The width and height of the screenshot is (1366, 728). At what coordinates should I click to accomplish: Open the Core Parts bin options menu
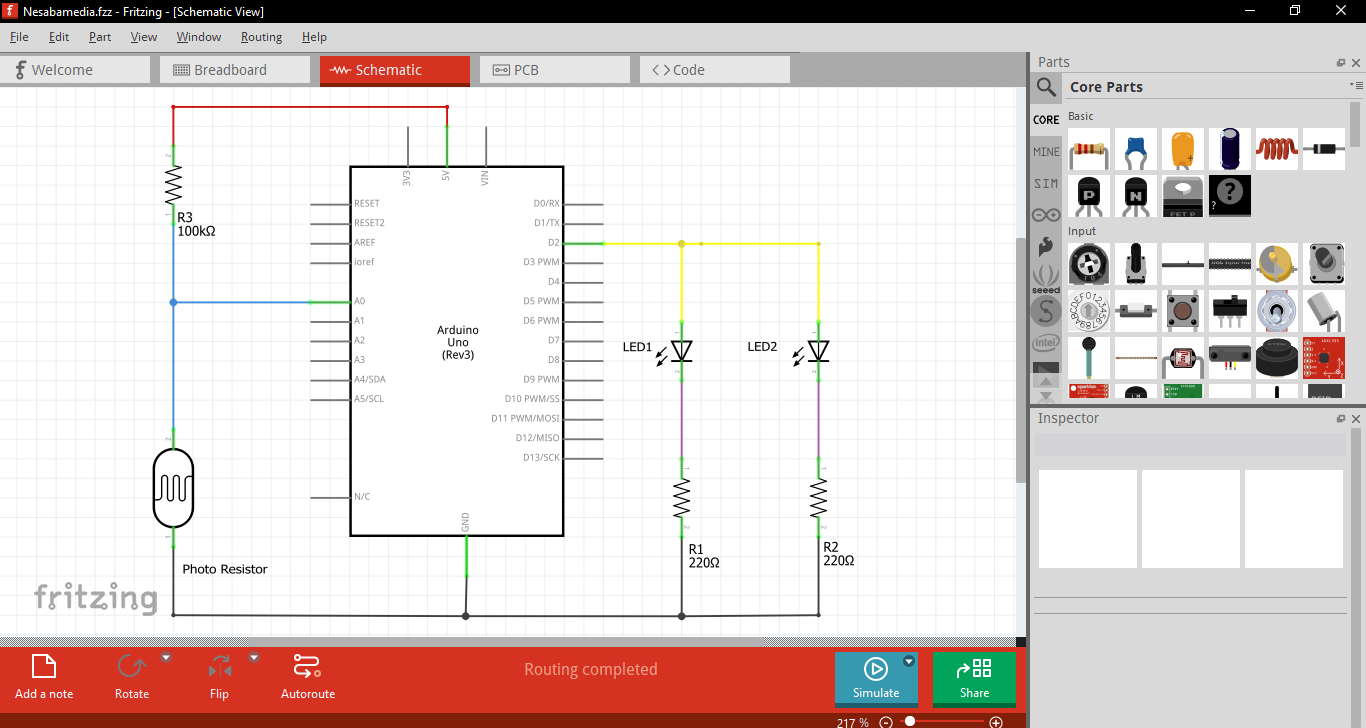[1355, 86]
